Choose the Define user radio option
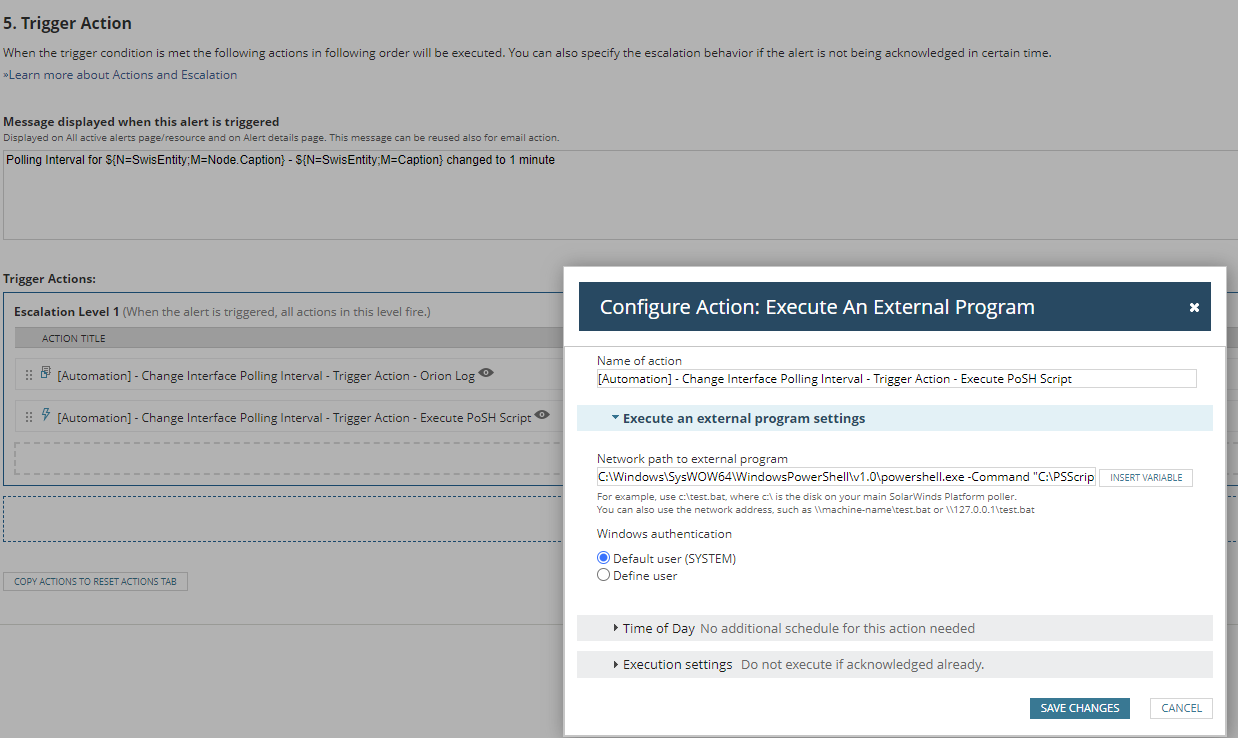 603,575
